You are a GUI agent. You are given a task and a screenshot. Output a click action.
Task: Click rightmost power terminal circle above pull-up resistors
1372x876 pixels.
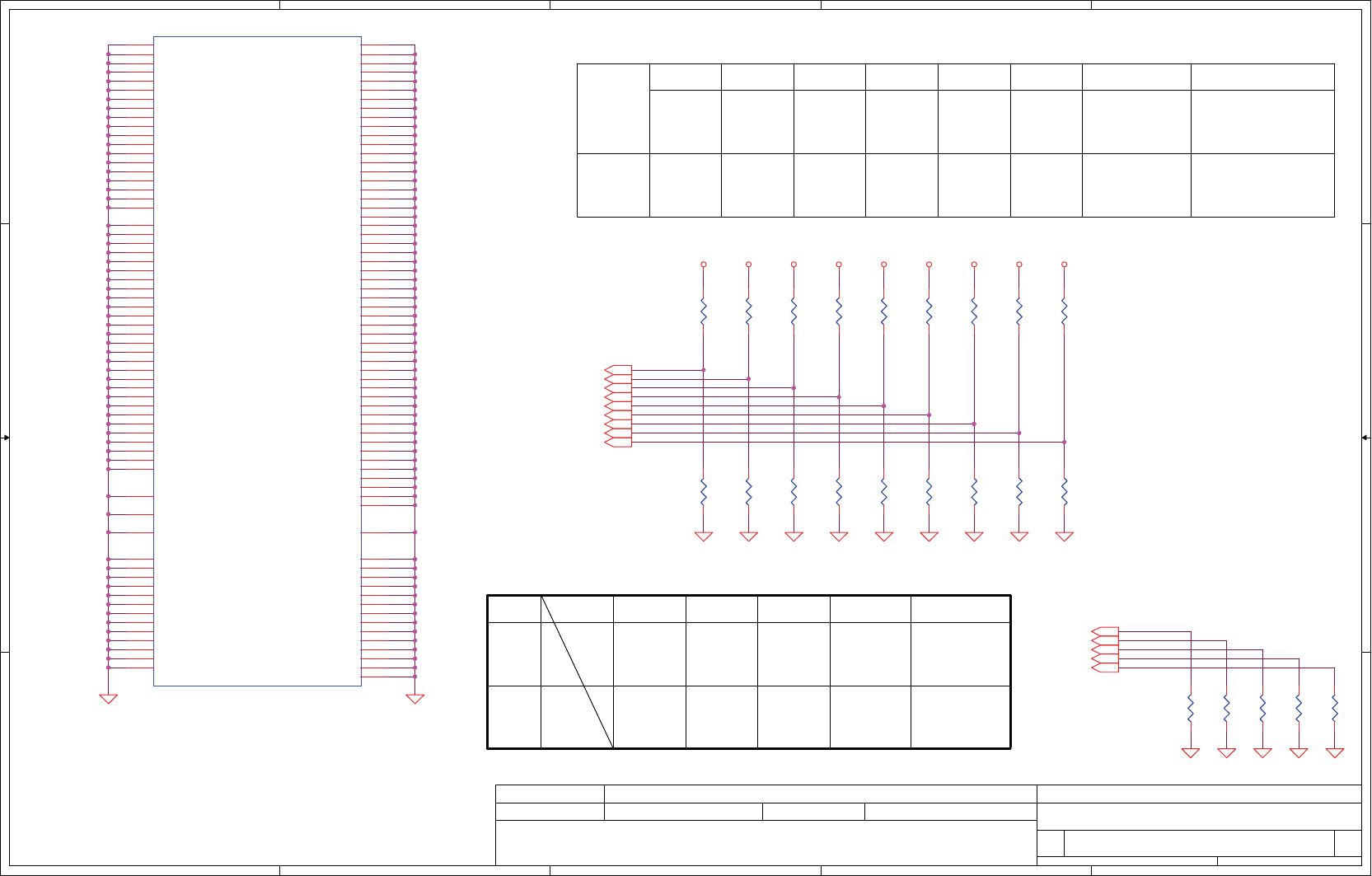(x=1064, y=265)
